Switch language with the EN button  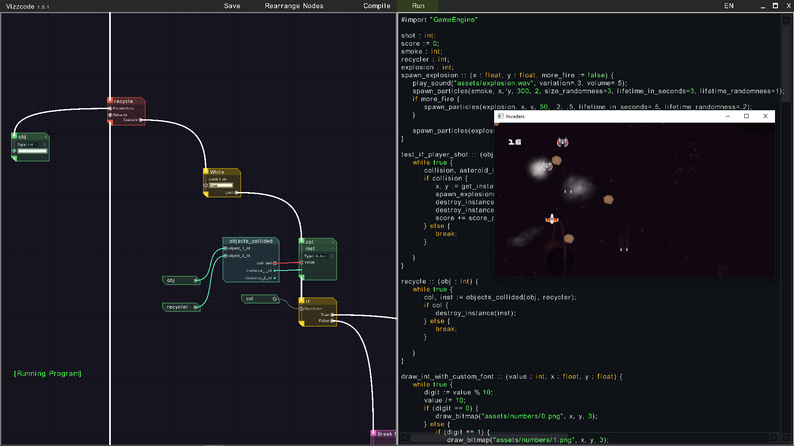(729, 6)
